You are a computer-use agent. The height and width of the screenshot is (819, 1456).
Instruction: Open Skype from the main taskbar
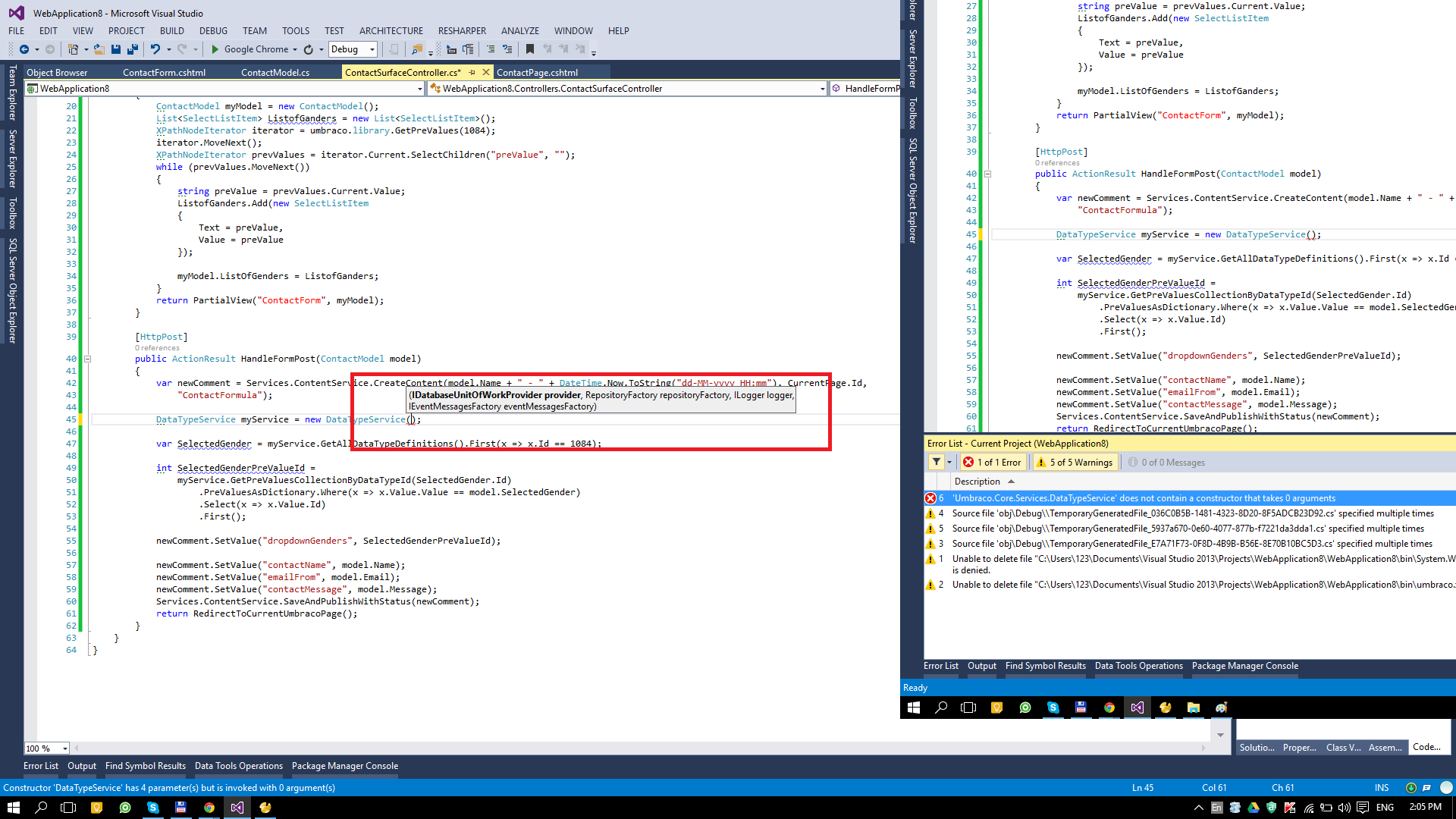coord(153,808)
